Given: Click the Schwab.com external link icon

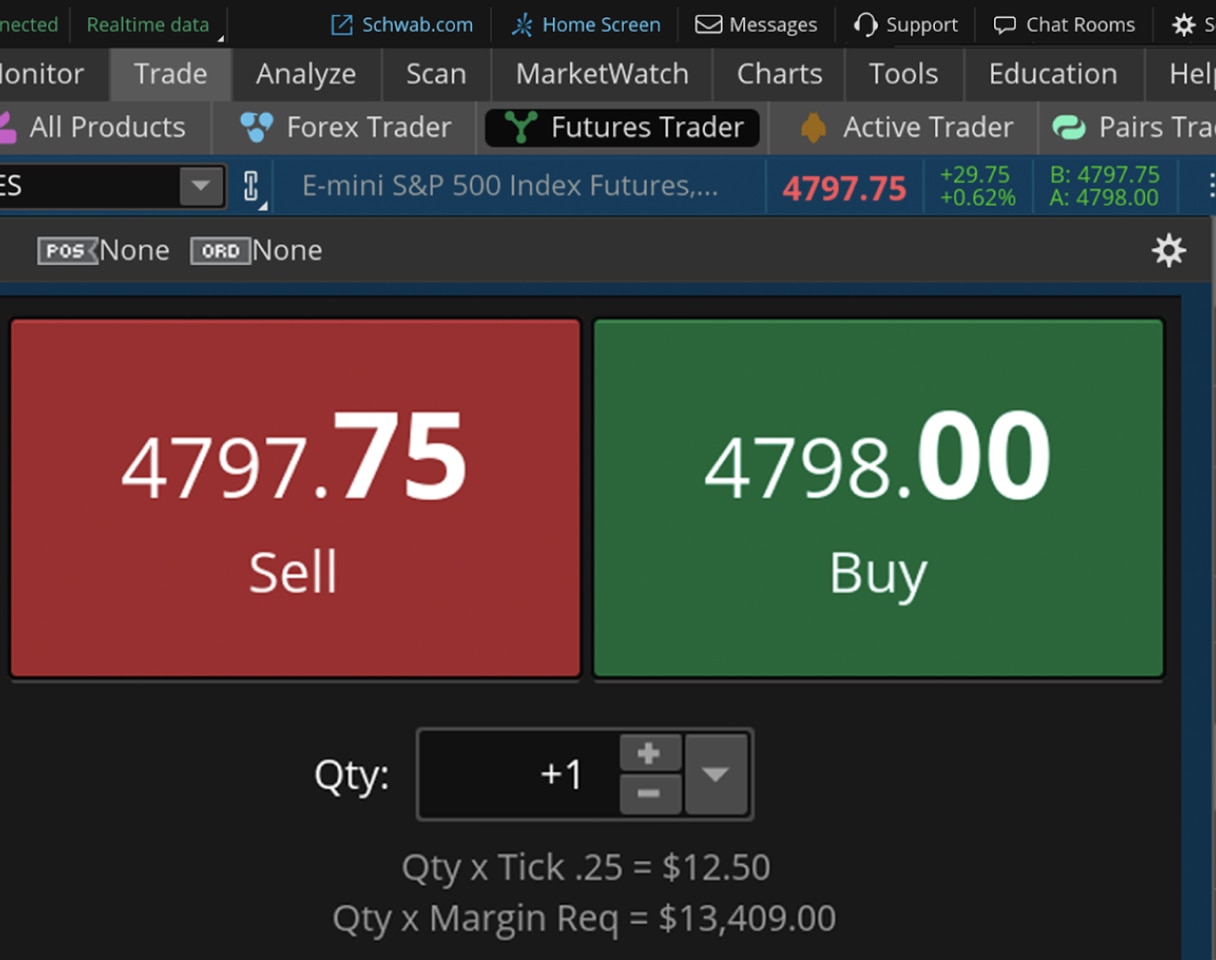Looking at the screenshot, I should (x=342, y=25).
